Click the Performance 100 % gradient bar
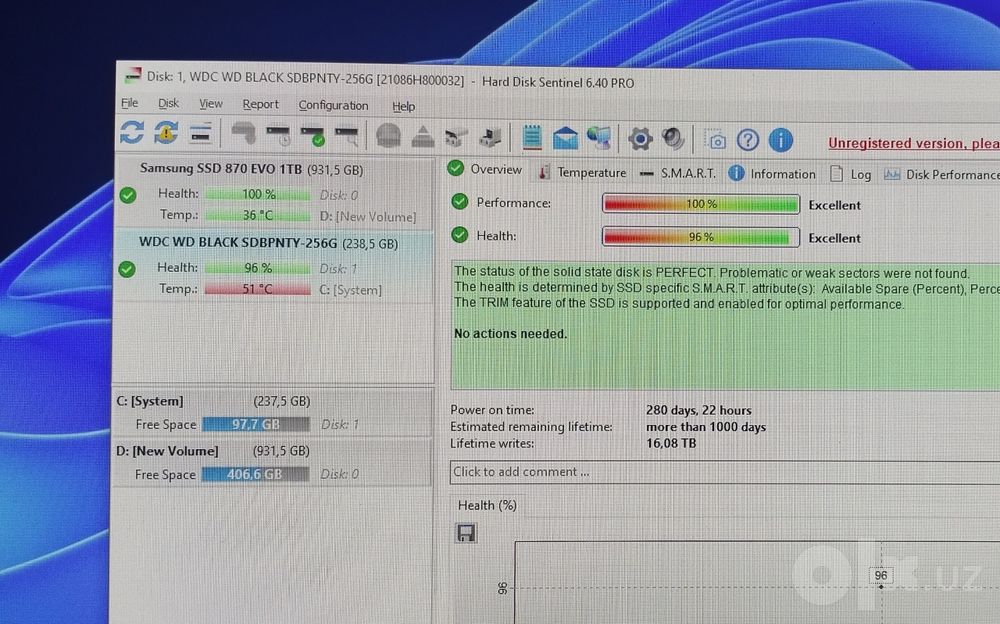Screen dimensions: 1000x624 coord(700,204)
